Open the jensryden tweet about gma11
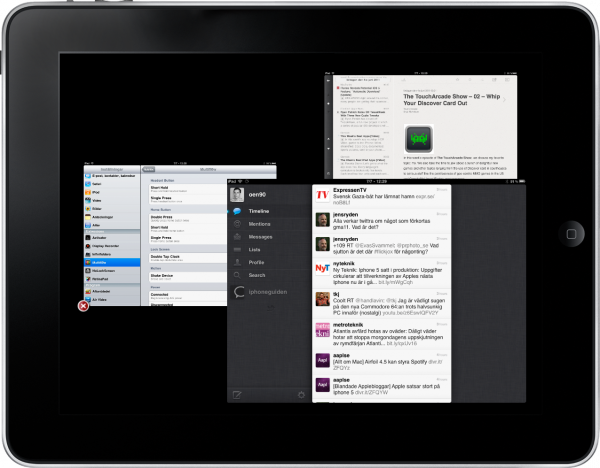 (382, 221)
